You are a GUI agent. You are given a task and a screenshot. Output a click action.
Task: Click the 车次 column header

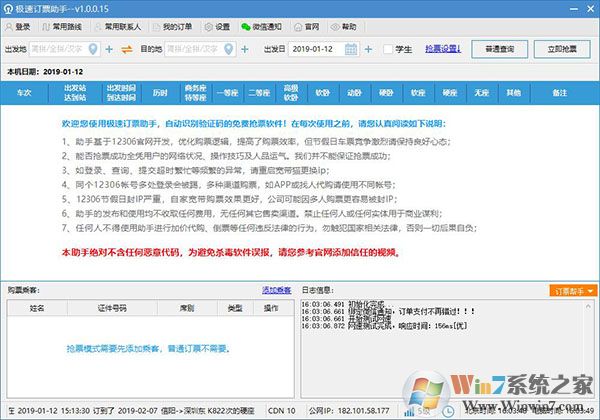(24, 93)
